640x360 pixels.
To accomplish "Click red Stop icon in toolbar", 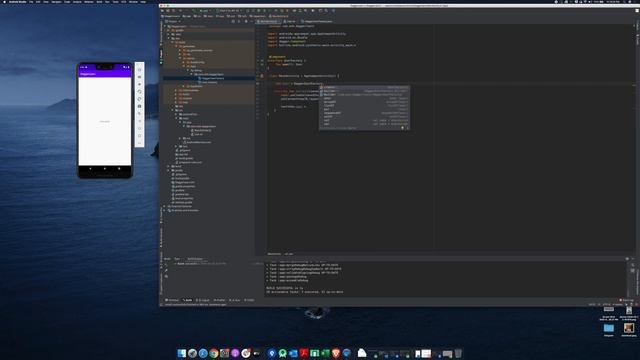I will pos(287,11).
